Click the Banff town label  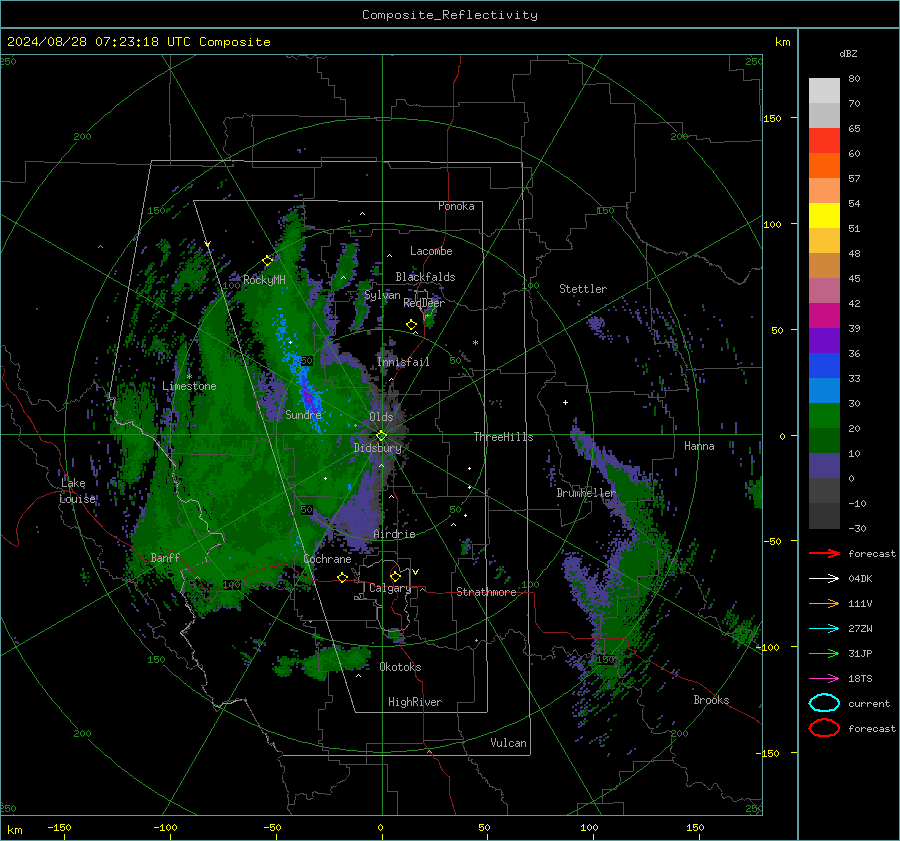(x=165, y=557)
